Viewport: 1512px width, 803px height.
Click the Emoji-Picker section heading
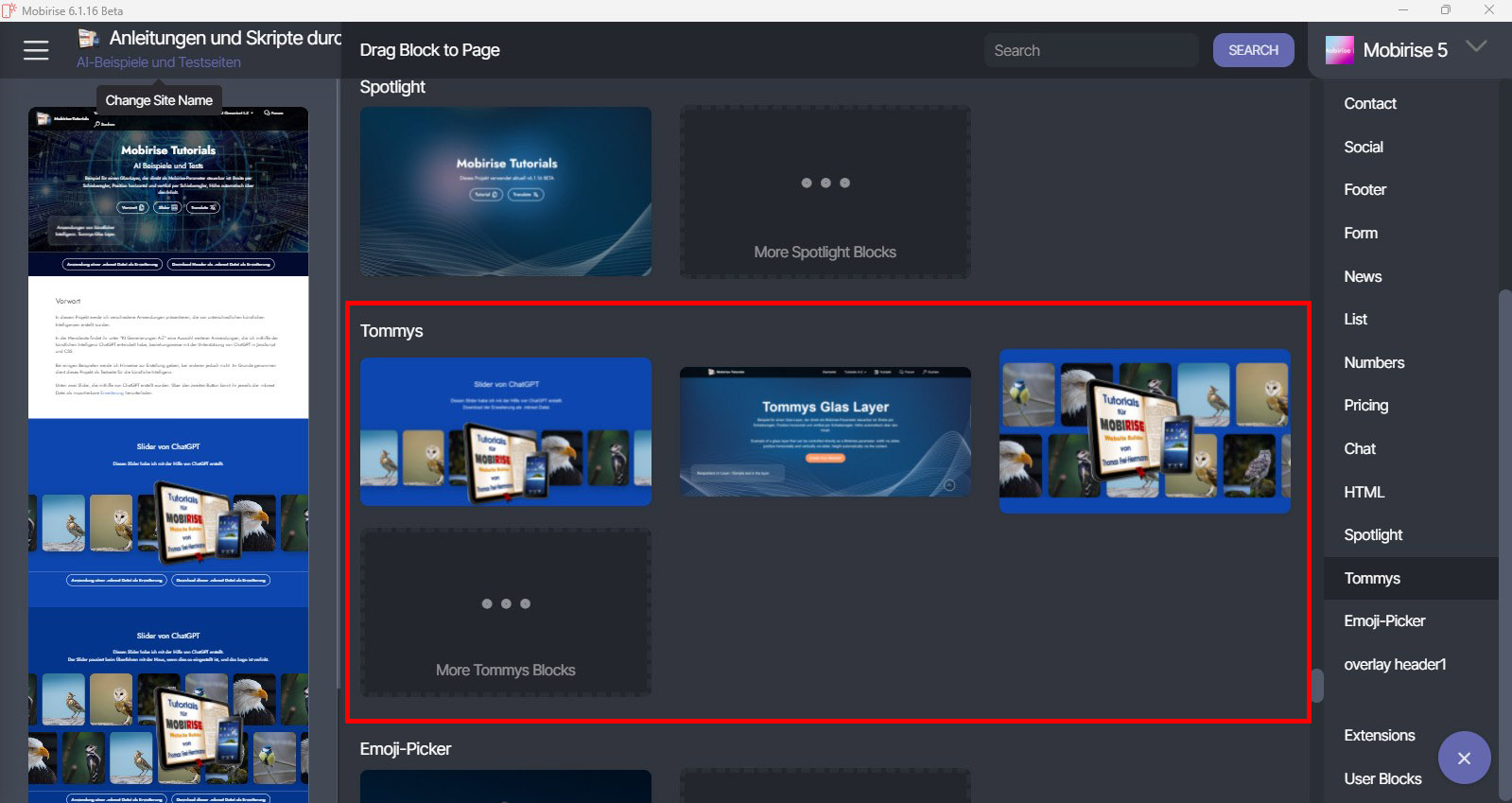pos(406,749)
